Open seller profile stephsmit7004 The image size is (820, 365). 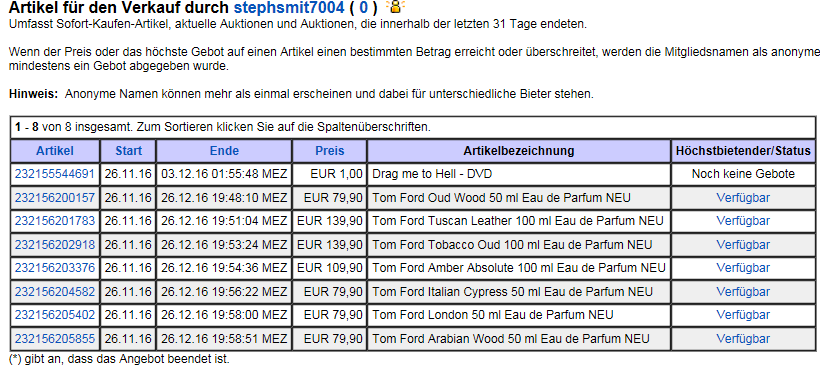click(x=289, y=7)
